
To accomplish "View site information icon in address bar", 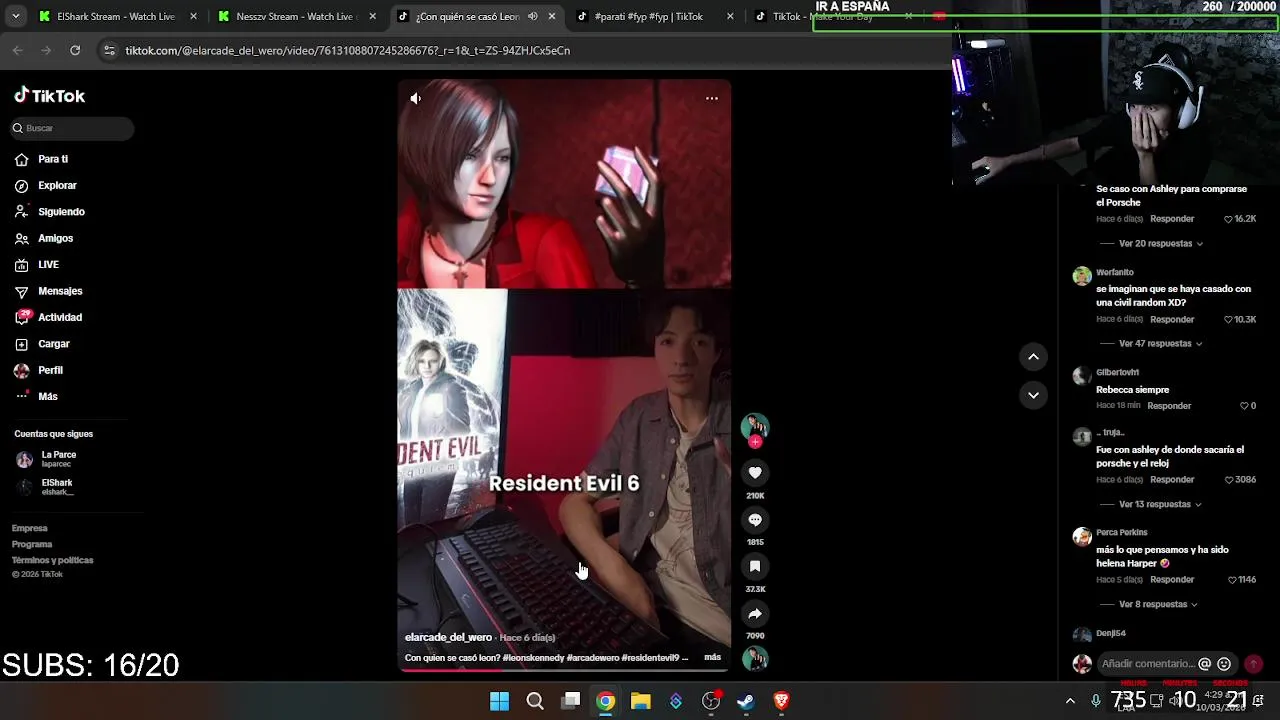I will click(x=110, y=50).
